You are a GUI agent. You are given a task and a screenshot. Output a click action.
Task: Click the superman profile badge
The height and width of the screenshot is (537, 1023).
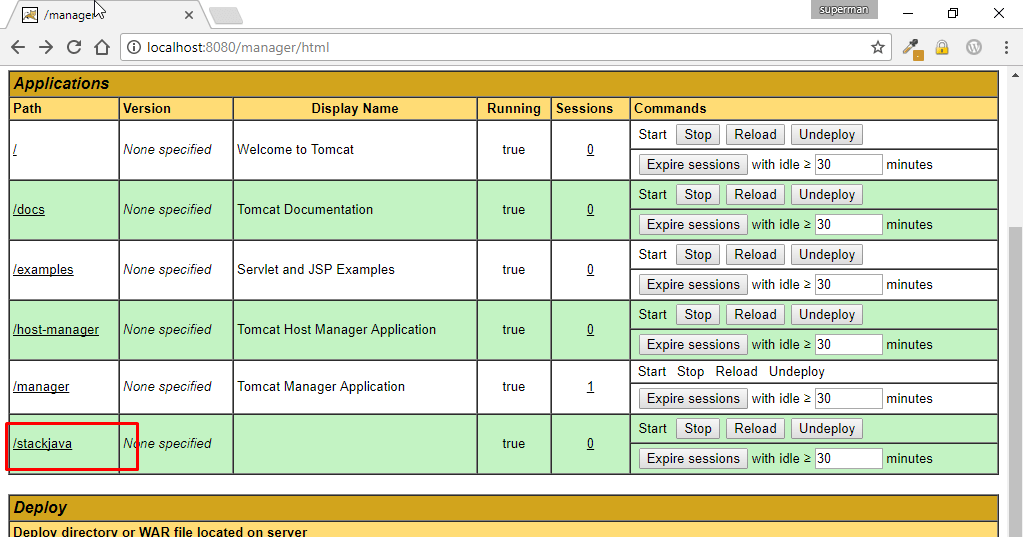844,9
